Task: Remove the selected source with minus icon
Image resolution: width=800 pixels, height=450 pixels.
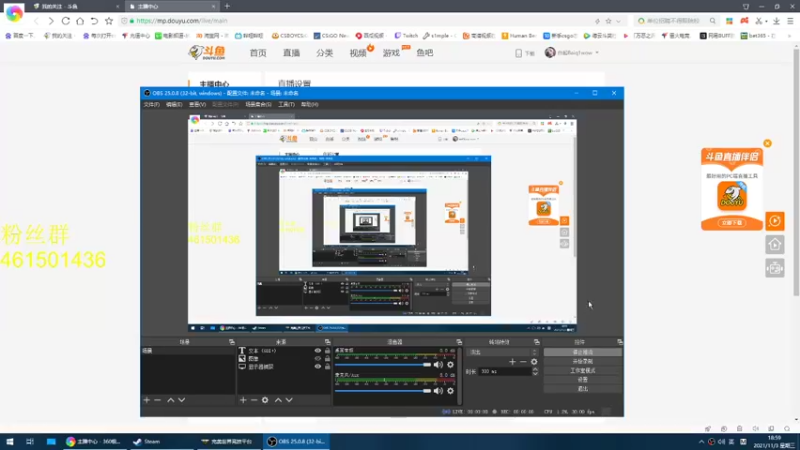Action: (254, 400)
